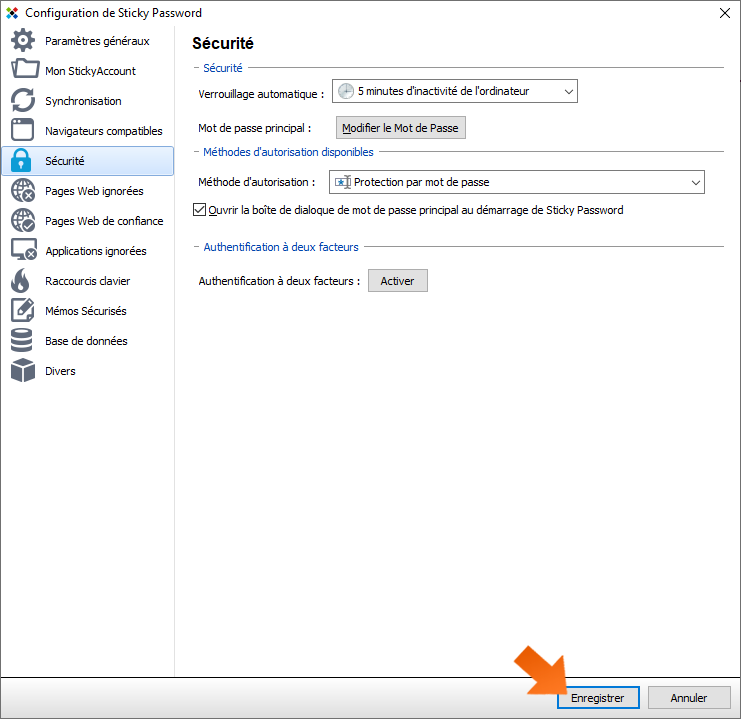Click the flame icon for Raccourcis clavier
The height and width of the screenshot is (719, 741).
coord(20,281)
